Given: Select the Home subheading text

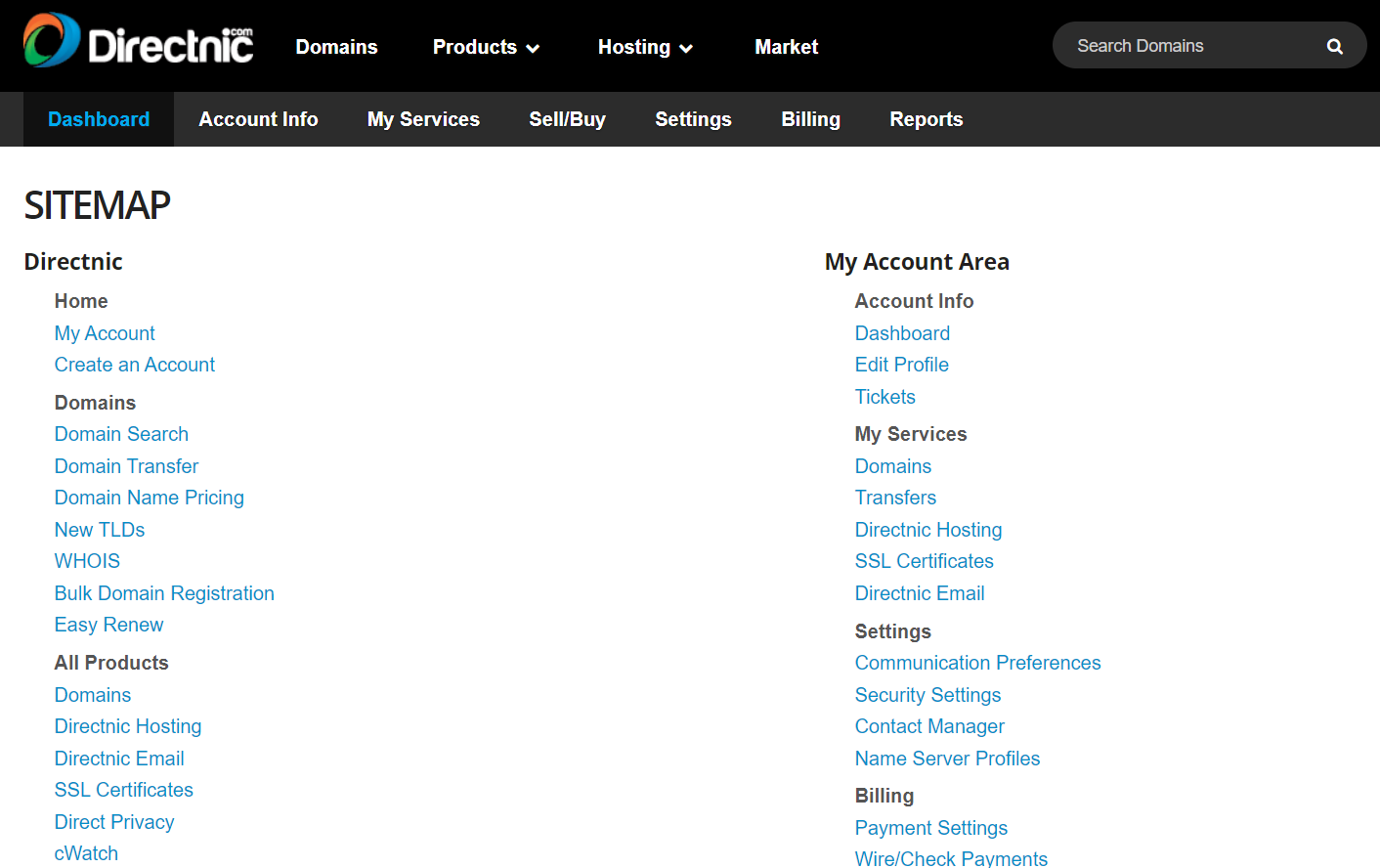Looking at the screenshot, I should pos(81,301).
